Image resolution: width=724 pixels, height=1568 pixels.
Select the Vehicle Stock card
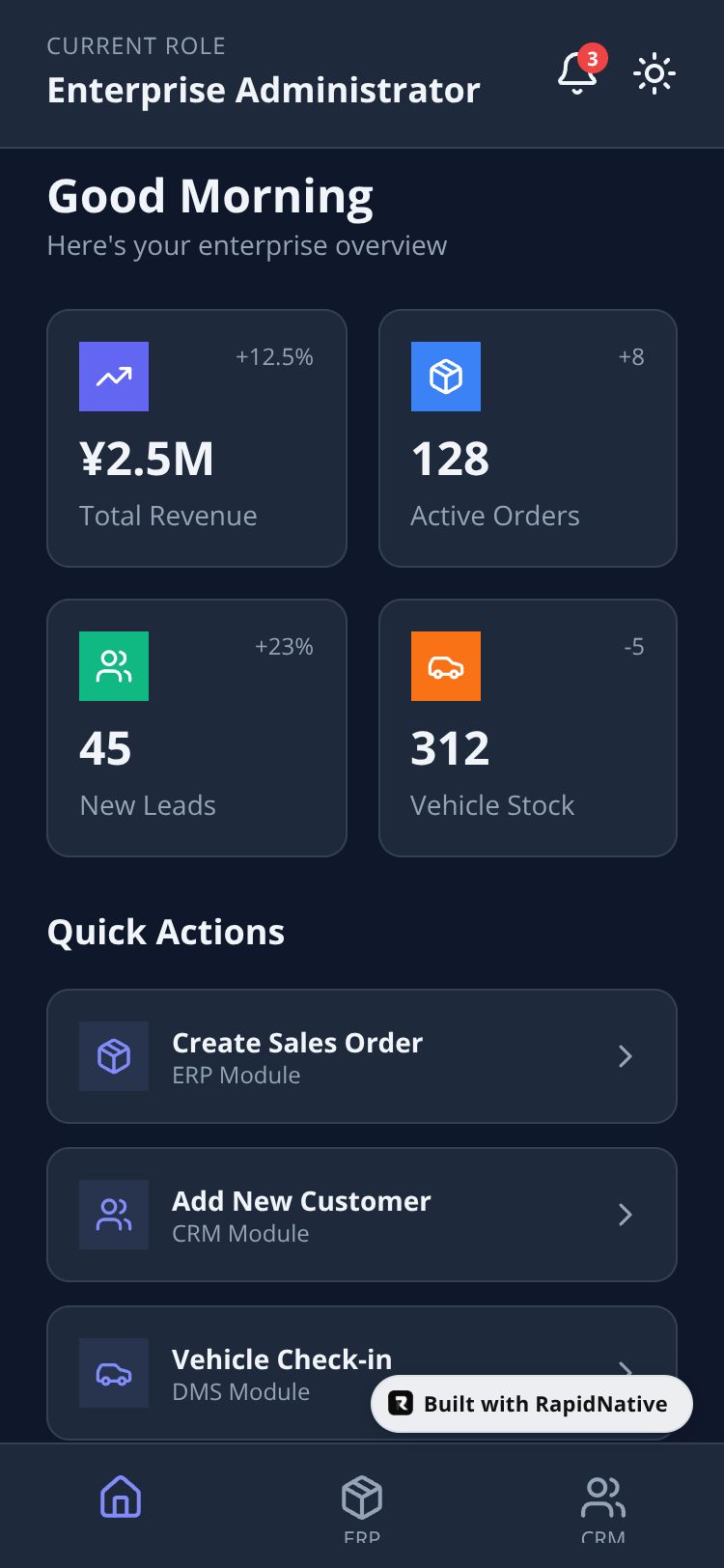click(528, 728)
